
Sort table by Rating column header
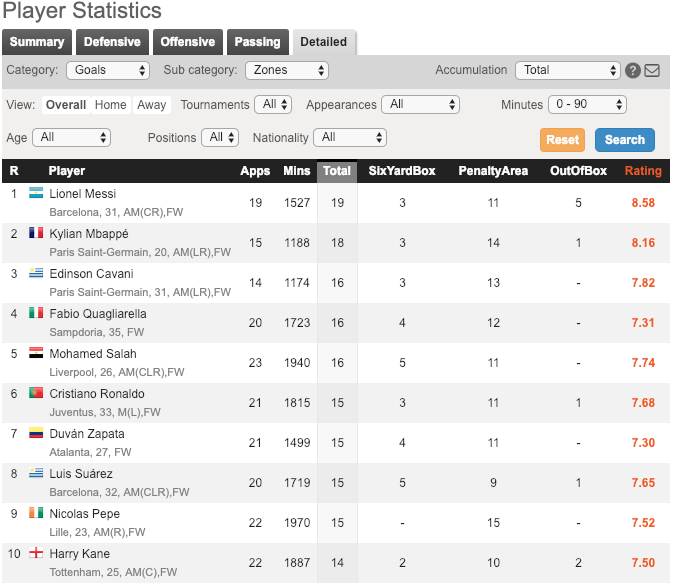(x=643, y=171)
